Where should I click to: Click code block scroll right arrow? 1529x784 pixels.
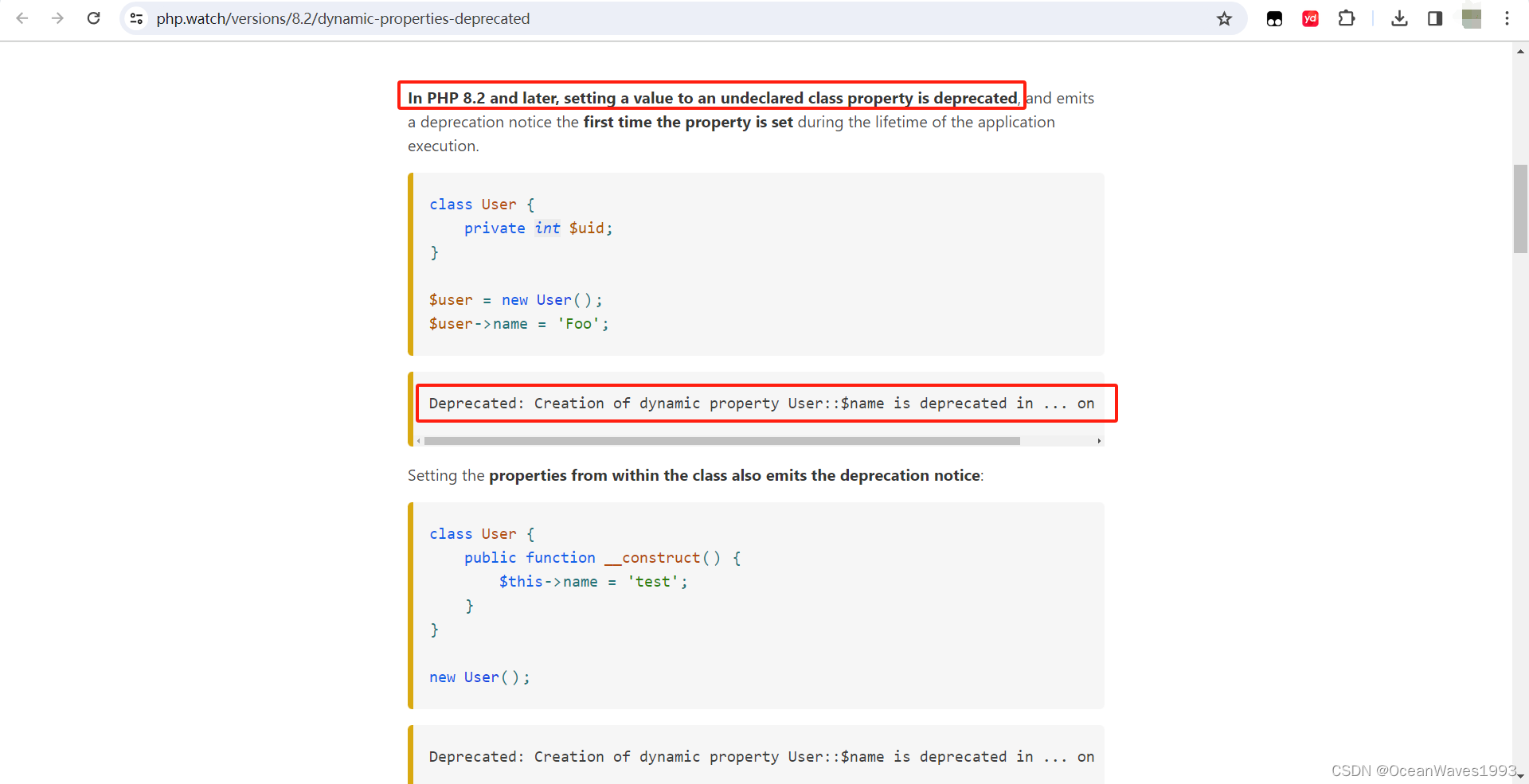point(1099,440)
